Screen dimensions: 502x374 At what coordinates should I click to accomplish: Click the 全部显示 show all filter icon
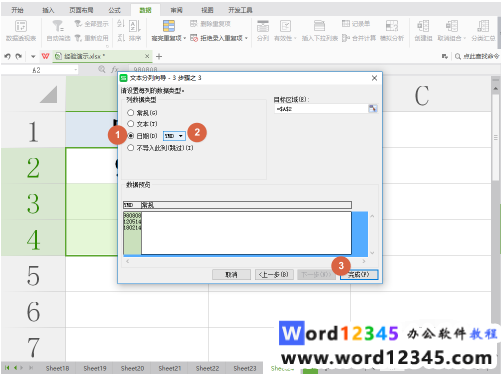click(x=78, y=24)
